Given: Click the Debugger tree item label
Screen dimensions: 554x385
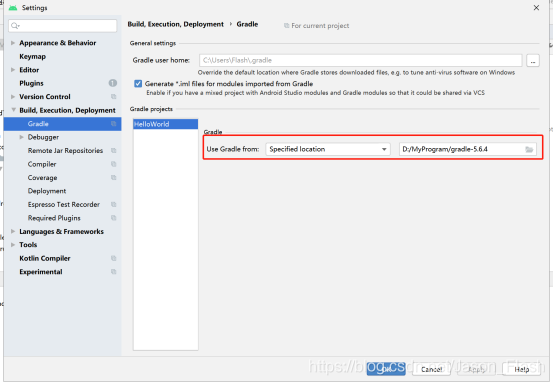Looking at the screenshot, I should pyautogui.click(x=43, y=137).
